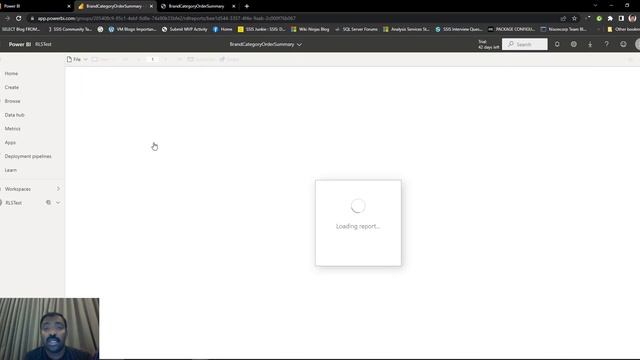Screen dimensions: 640x360
Task: Click the Power BI Search box
Action: pyautogui.click(x=524, y=44)
